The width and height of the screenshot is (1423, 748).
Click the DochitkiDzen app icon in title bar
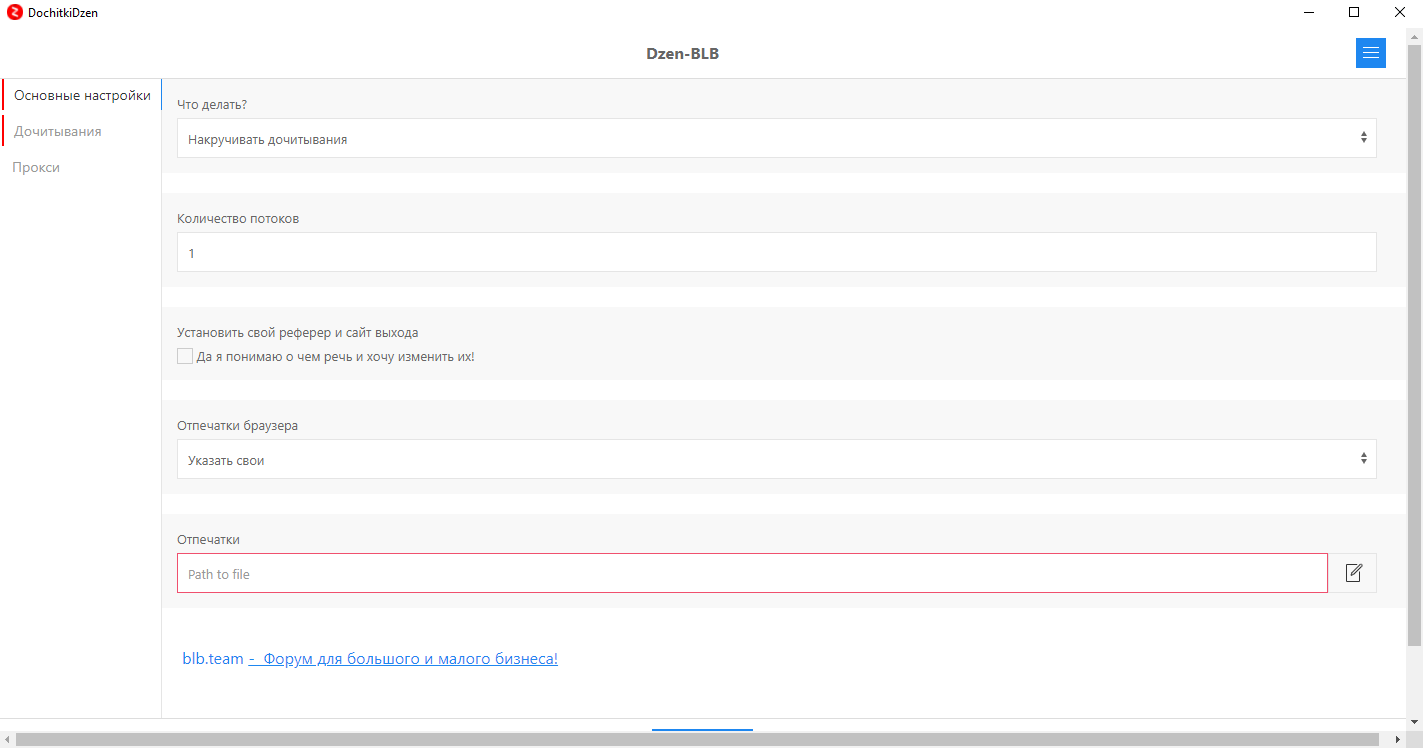[x=14, y=13]
